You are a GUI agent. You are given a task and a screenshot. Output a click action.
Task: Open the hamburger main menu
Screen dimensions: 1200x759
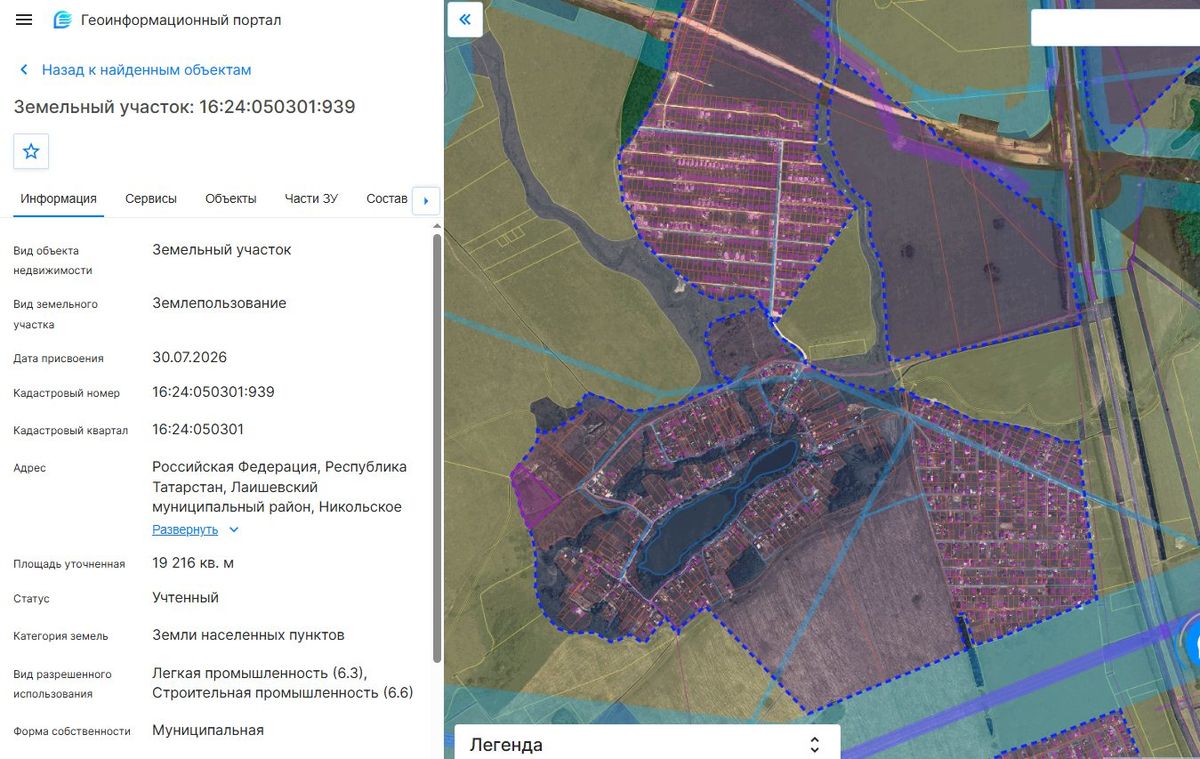[x=25, y=20]
